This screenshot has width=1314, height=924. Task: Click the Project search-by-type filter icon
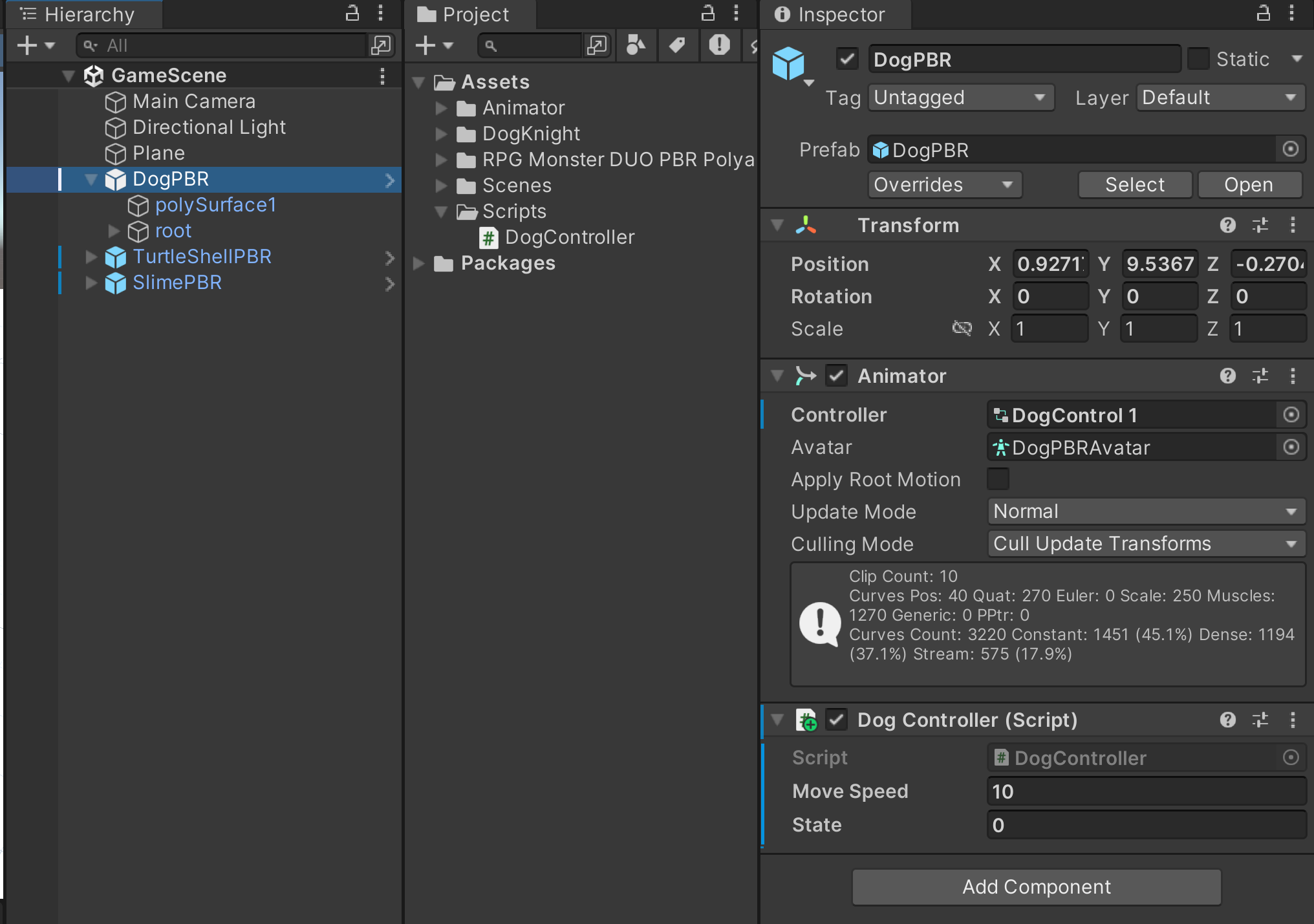tap(636, 45)
